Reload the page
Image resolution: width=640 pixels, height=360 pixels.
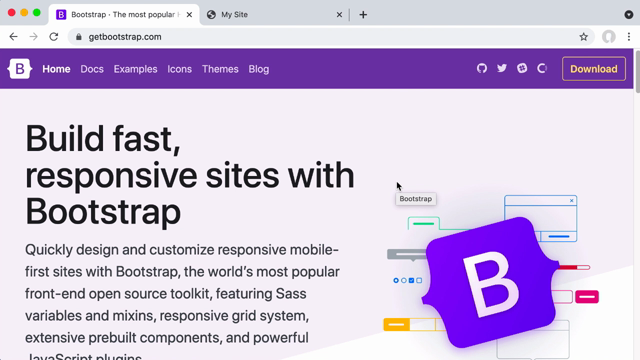pos(53,37)
